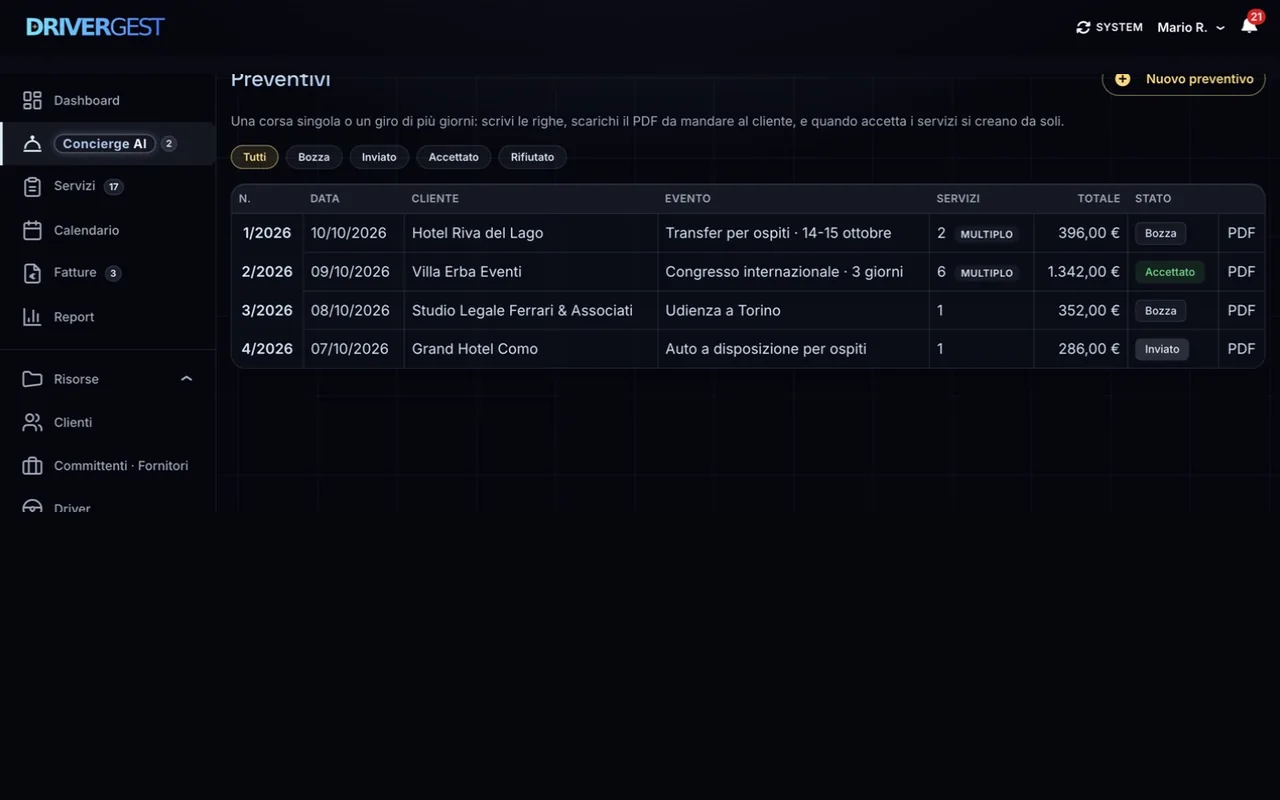Click the SYSTEM sync arrows icon
Viewport: 1280px width, 800px height.
[x=1083, y=27]
